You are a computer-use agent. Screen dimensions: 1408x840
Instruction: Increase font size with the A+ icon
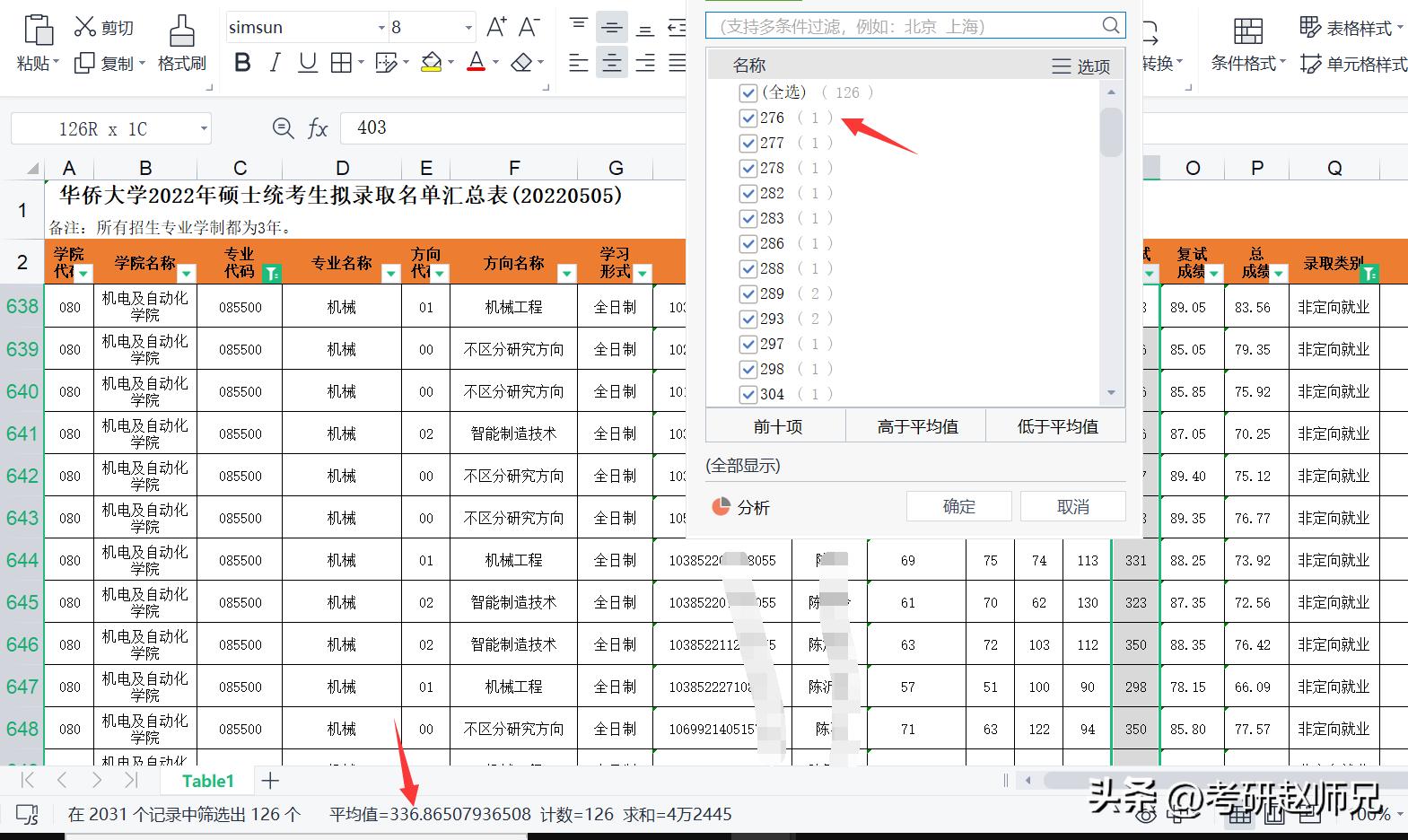pos(496,27)
